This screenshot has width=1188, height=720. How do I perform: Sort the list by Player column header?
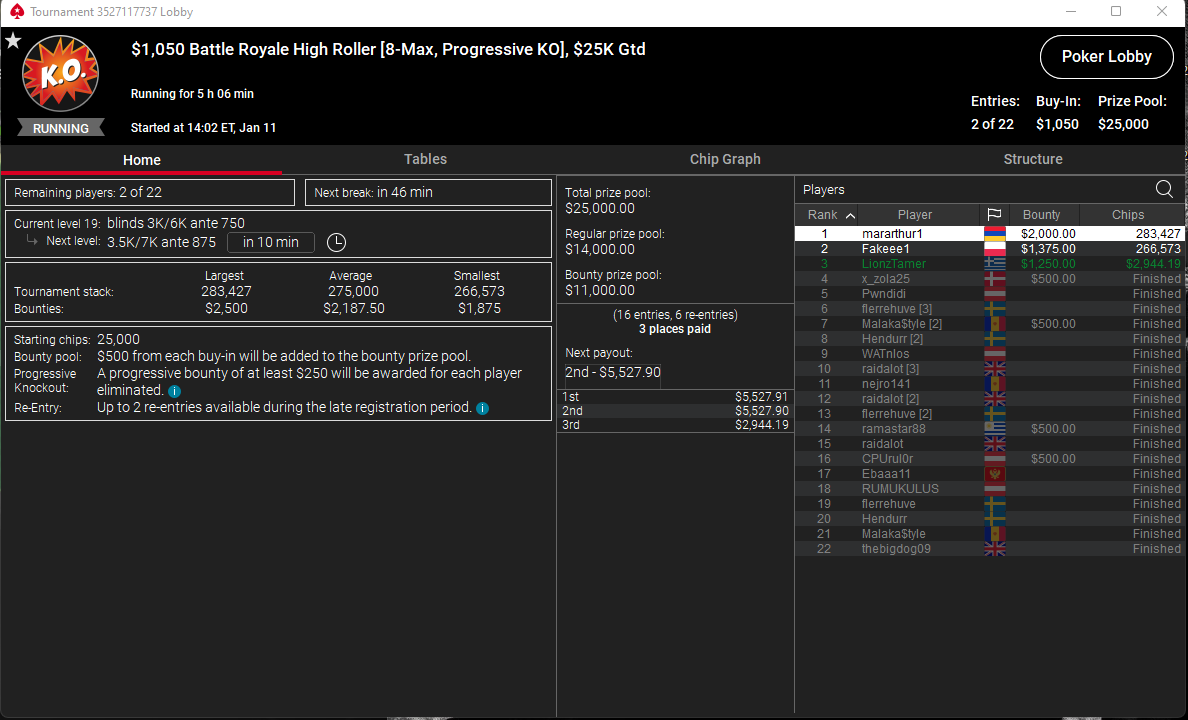point(914,214)
